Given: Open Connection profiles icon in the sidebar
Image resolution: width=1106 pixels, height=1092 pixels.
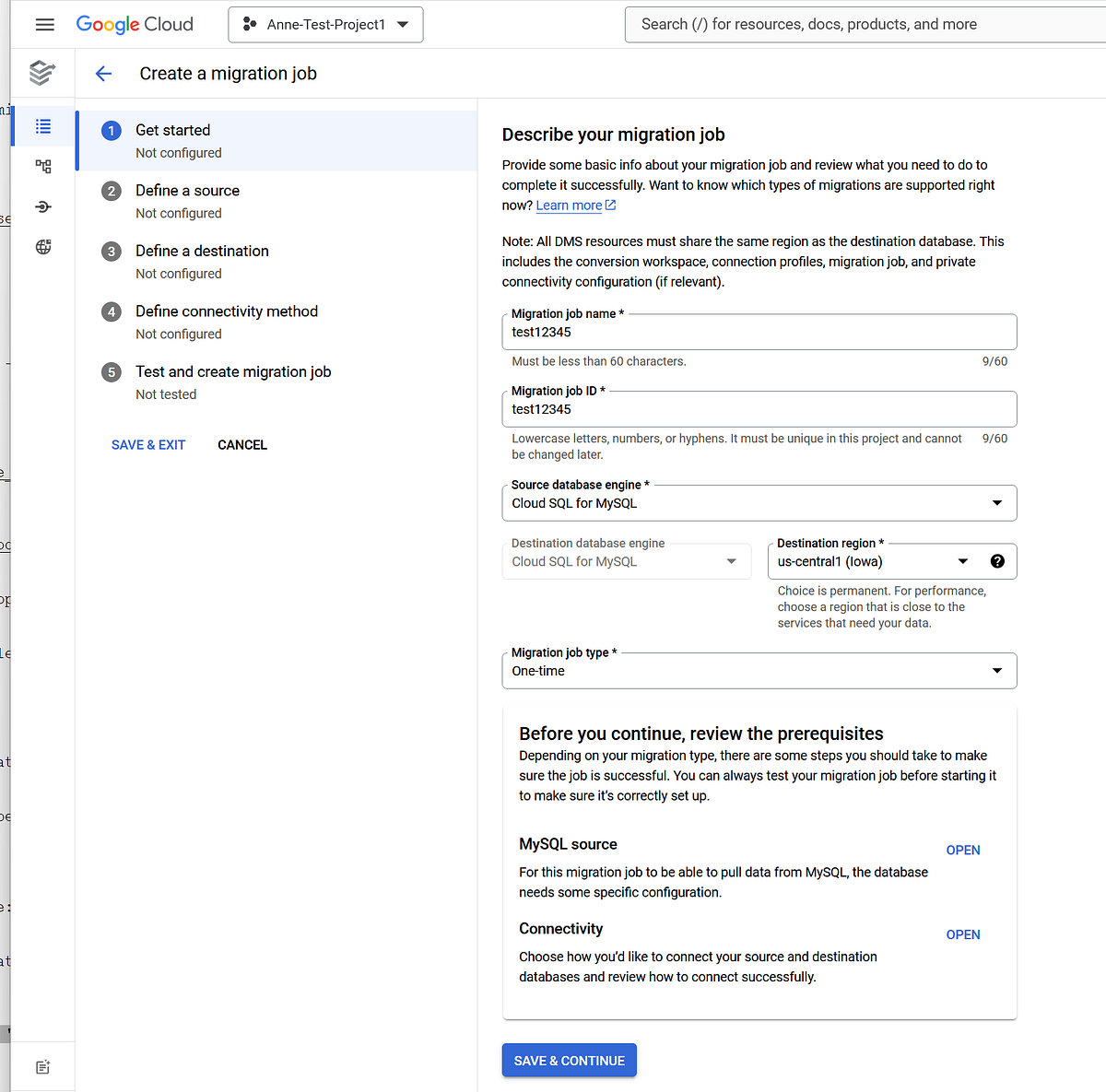Looking at the screenshot, I should [41, 206].
